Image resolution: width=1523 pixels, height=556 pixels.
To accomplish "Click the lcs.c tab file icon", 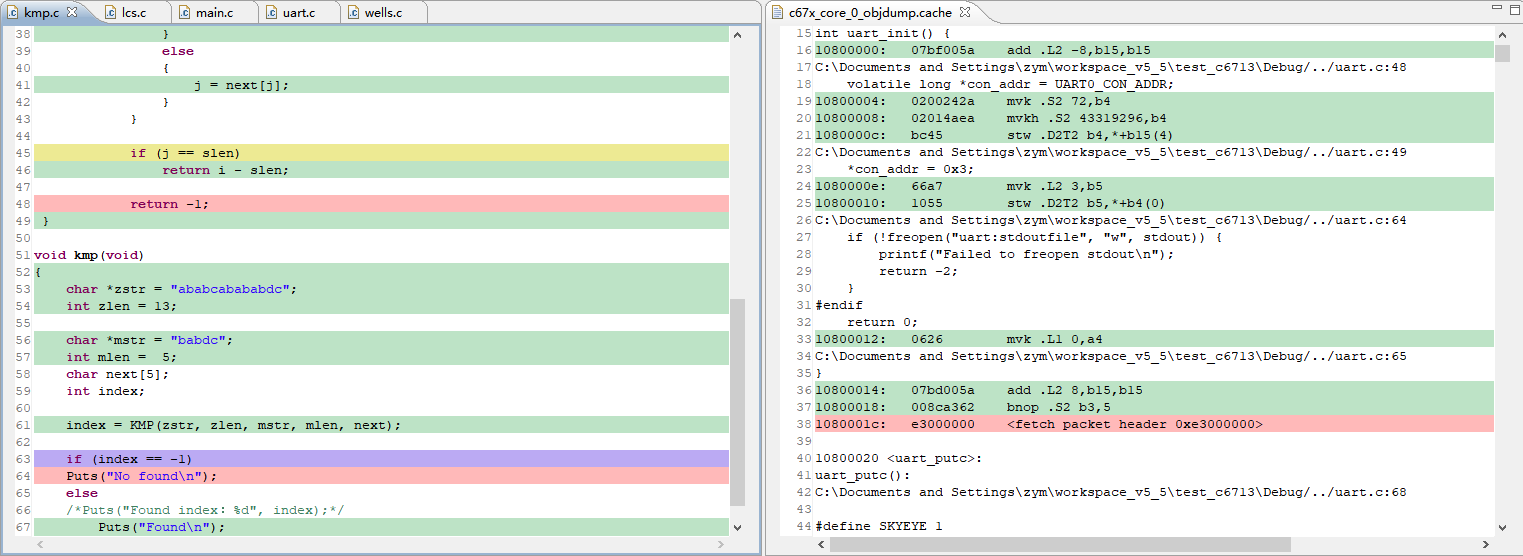I will coord(108,12).
